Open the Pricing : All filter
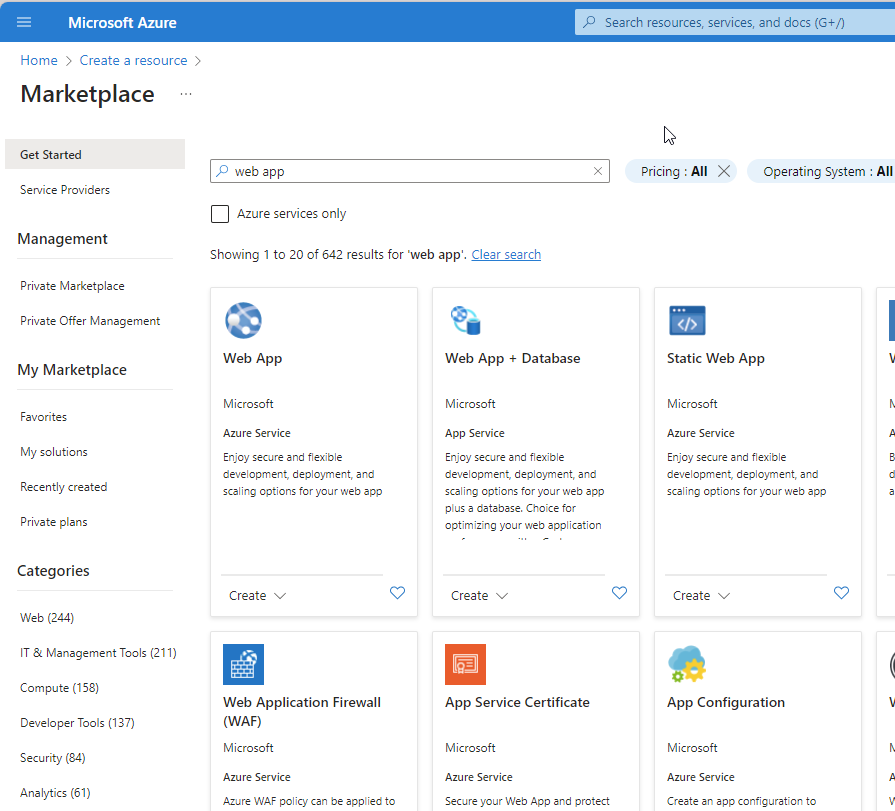Viewport: 895px width, 811px height. [674, 171]
